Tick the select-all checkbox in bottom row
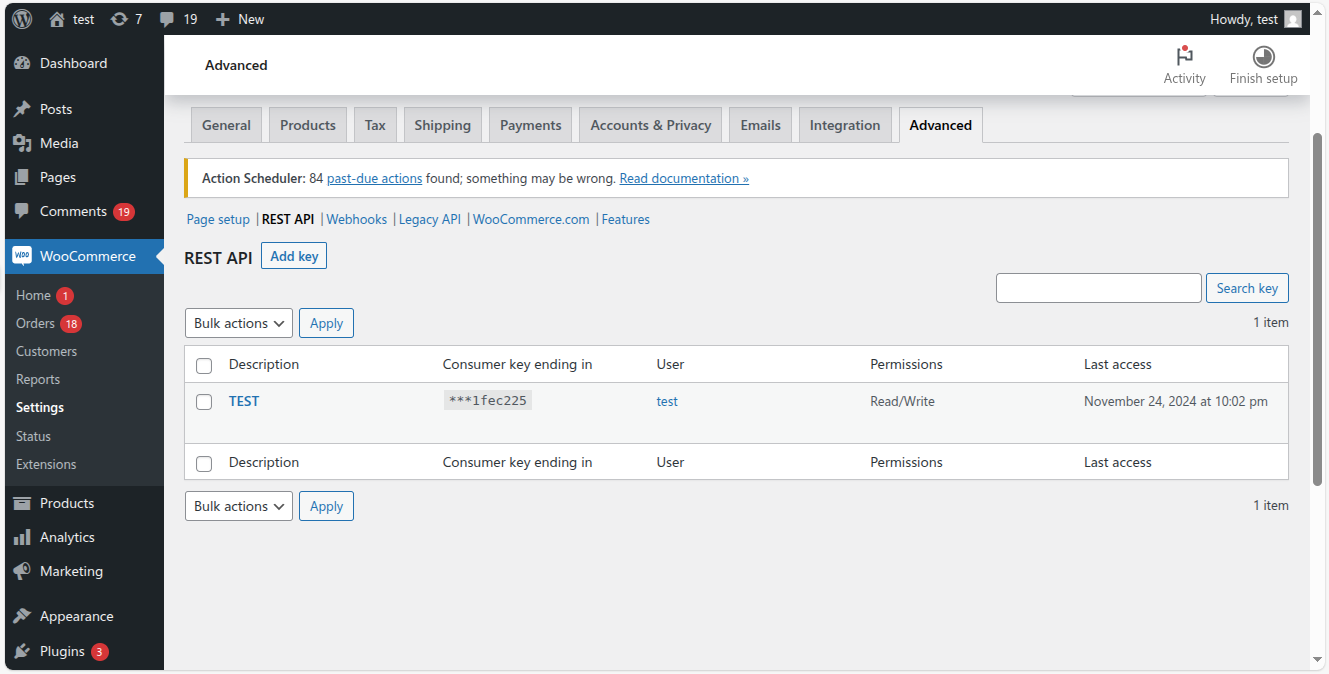Image resolution: width=1329 pixels, height=674 pixels. click(x=204, y=462)
